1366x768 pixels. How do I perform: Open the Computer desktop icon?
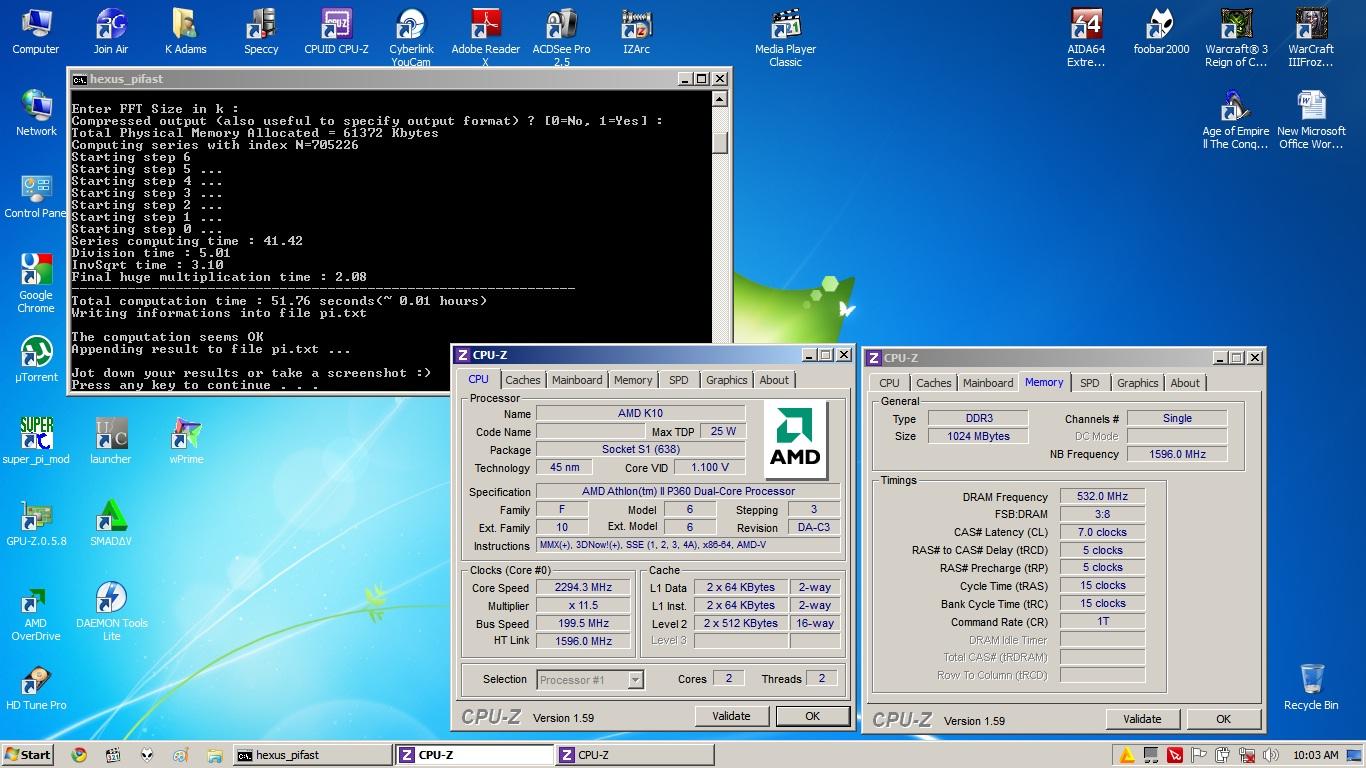[x=36, y=32]
